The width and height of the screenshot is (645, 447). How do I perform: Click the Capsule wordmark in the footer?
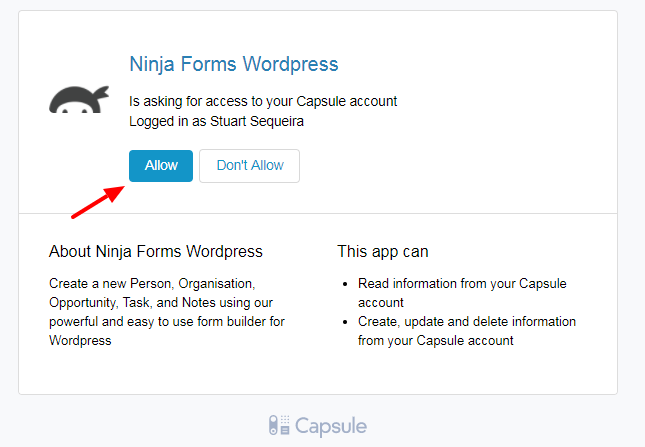tap(331, 426)
